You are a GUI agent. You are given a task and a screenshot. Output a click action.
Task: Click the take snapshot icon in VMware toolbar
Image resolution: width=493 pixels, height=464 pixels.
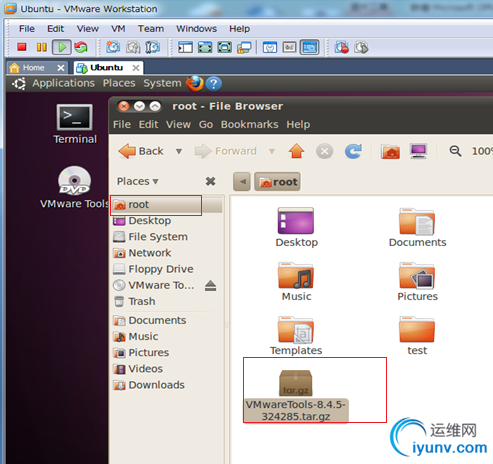point(113,47)
